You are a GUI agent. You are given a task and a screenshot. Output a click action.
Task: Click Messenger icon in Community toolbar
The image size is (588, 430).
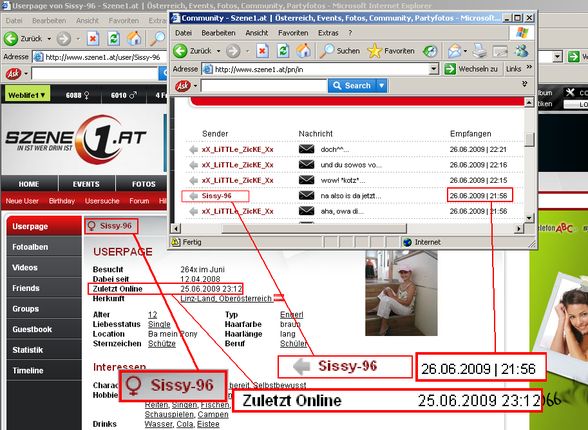(521, 51)
